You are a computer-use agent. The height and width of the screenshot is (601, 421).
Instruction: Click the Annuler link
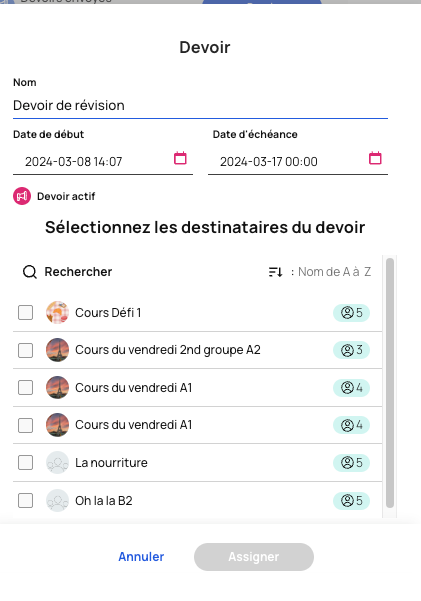point(141,557)
